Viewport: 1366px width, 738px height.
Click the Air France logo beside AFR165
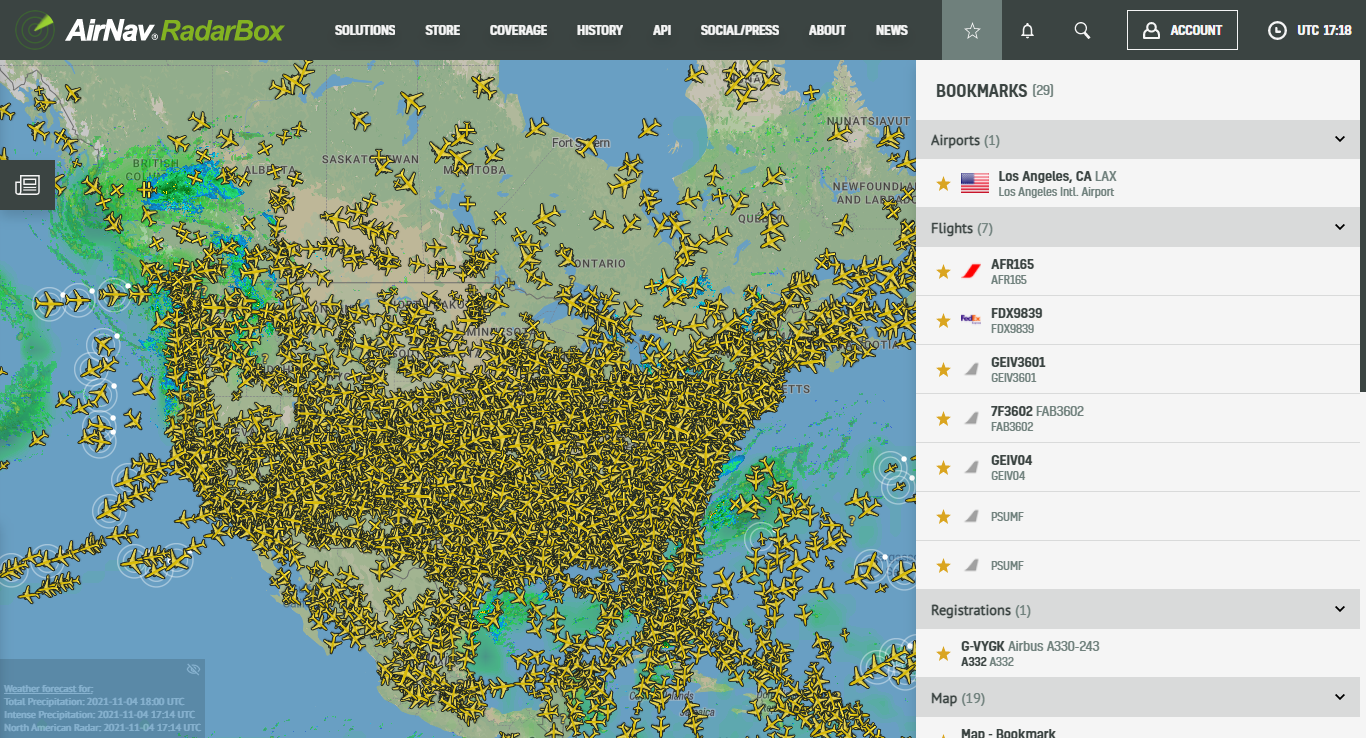(971, 271)
